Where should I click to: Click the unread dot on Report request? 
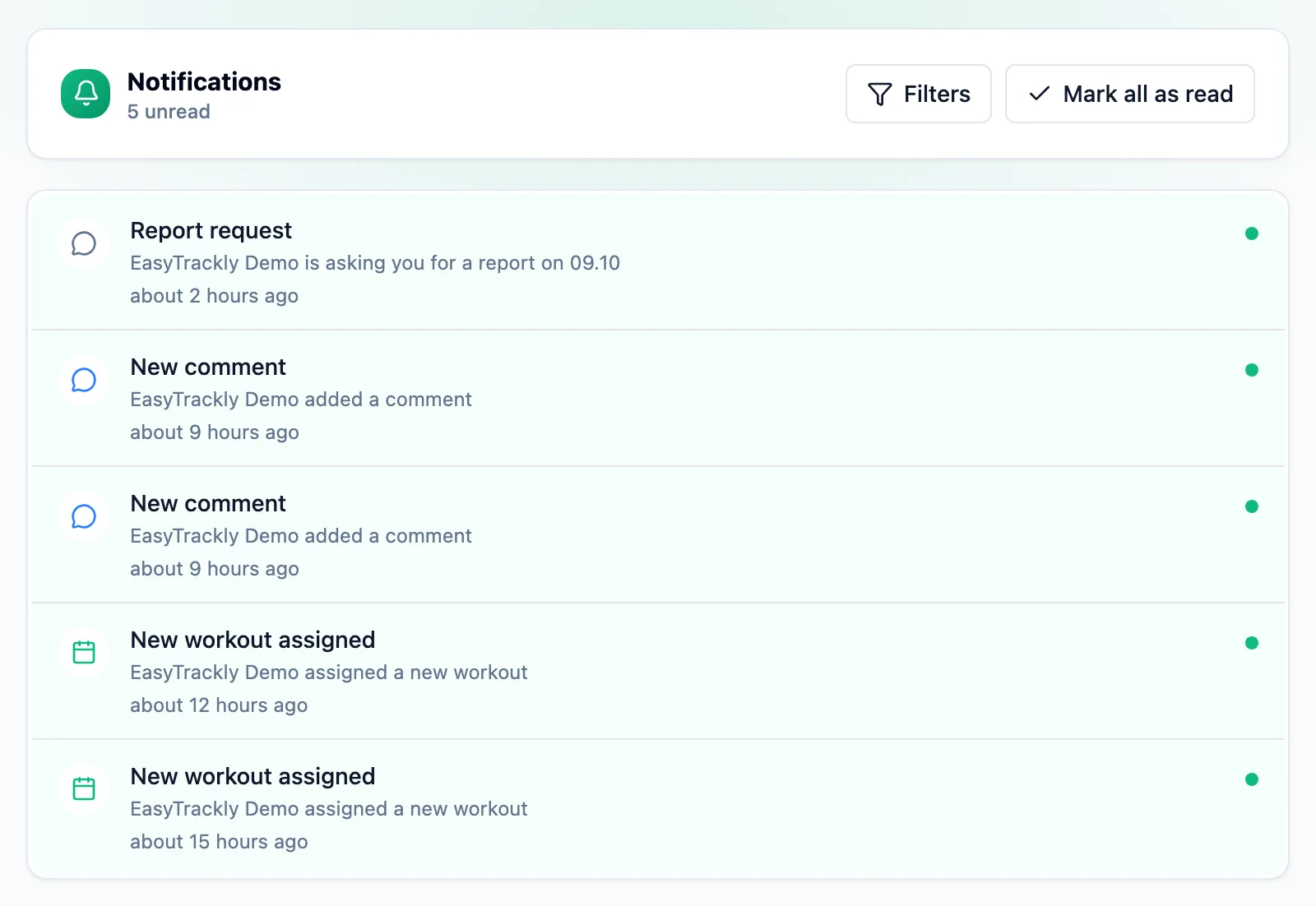coord(1252,233)
